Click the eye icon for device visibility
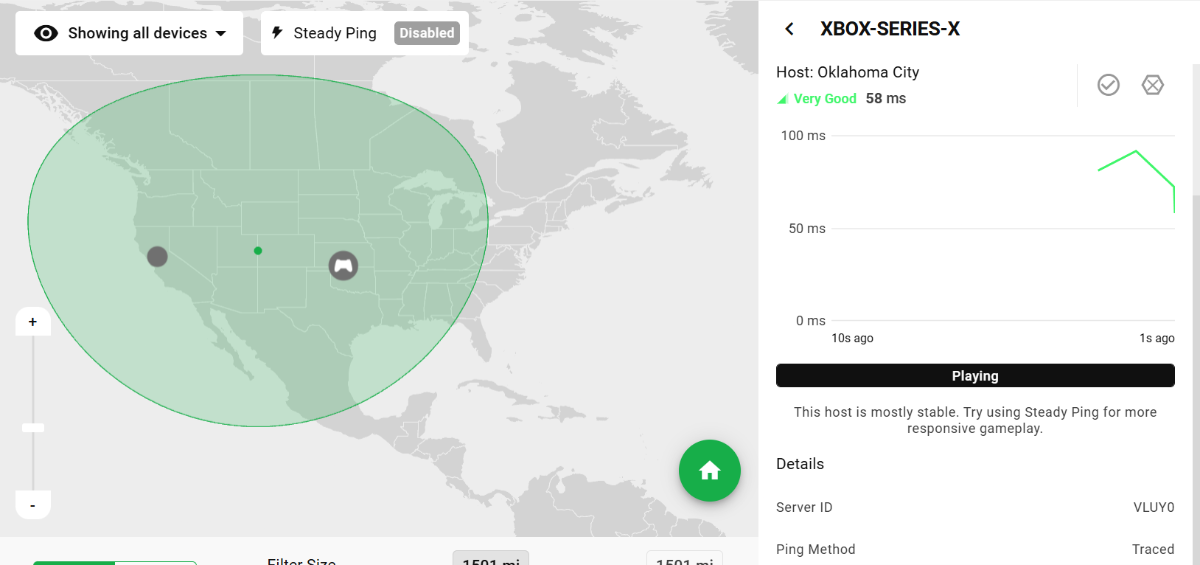The height and width of the screenshot is (565, 1200). click(46, 33)
